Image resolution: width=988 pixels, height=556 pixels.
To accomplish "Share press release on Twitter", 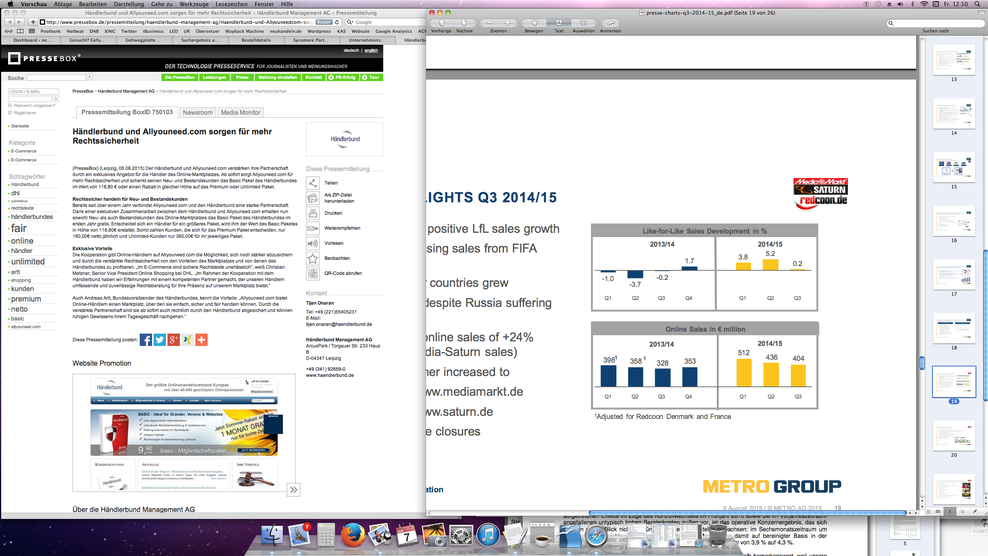I will [159, 340].
